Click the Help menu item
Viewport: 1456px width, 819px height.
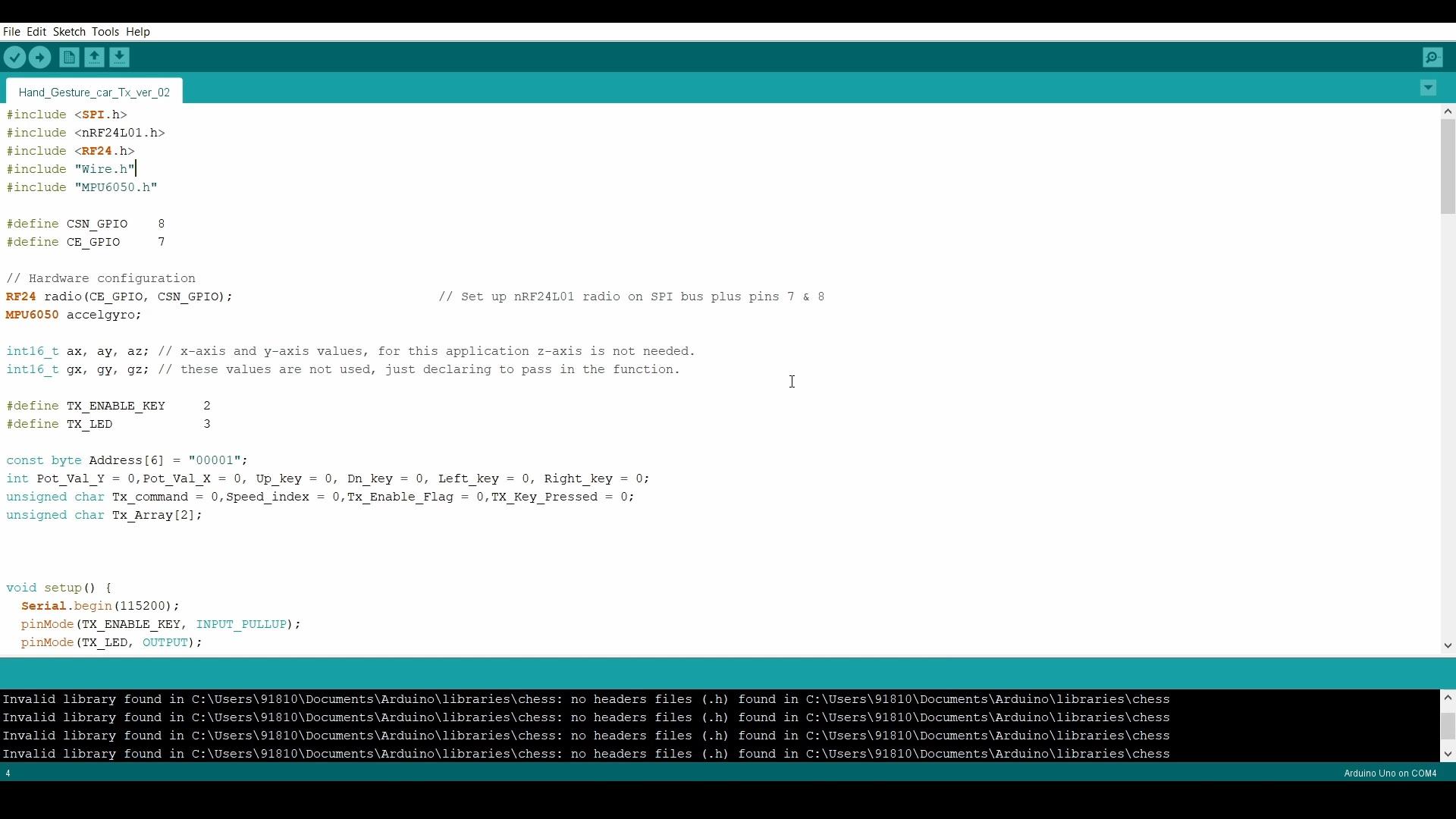click(x=139, y=31)
